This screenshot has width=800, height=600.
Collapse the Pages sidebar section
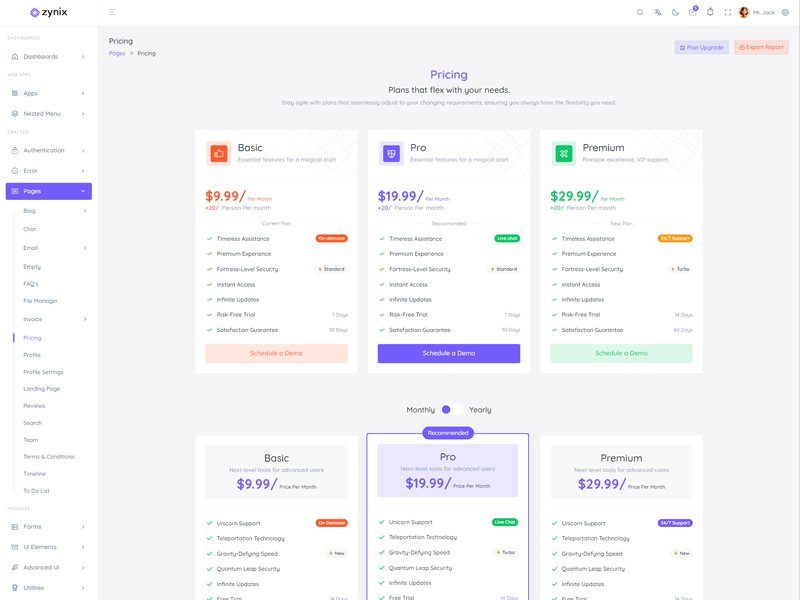[48, 191]
